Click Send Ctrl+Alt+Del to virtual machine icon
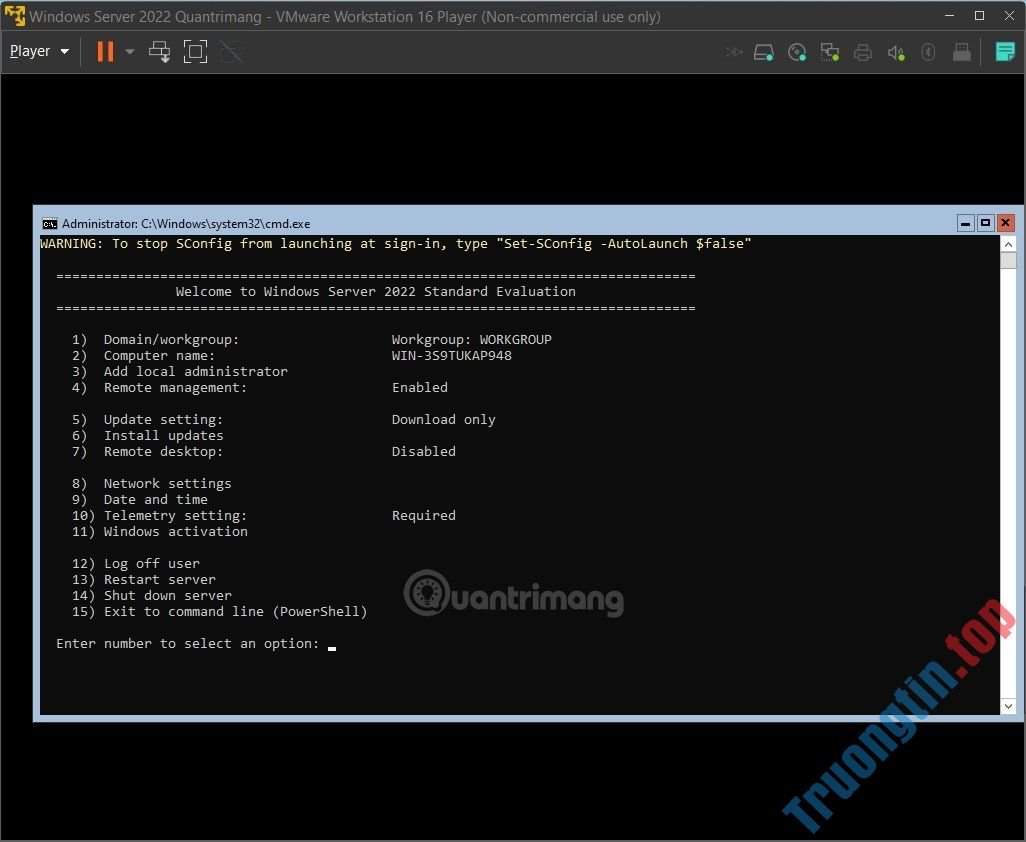Screen dimensions: 1026x842 coord(160,52)
